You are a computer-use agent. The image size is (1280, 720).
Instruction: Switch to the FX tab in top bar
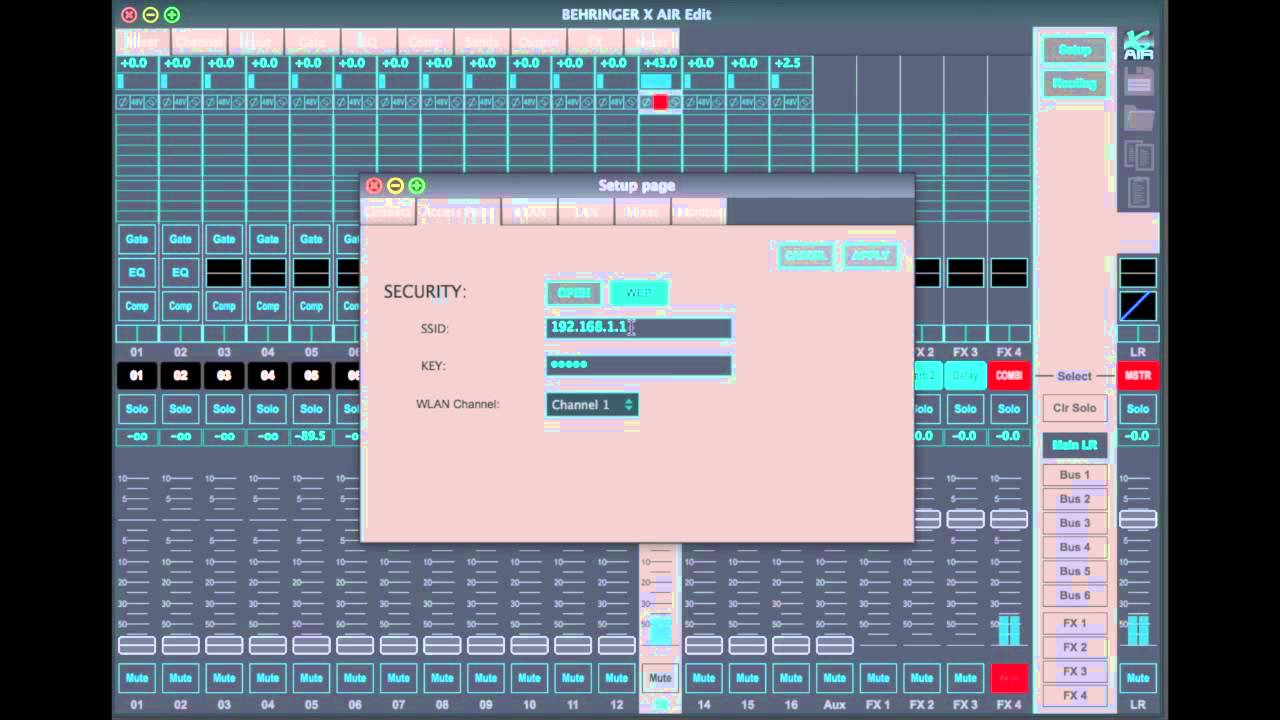click(x=595, y=42)
